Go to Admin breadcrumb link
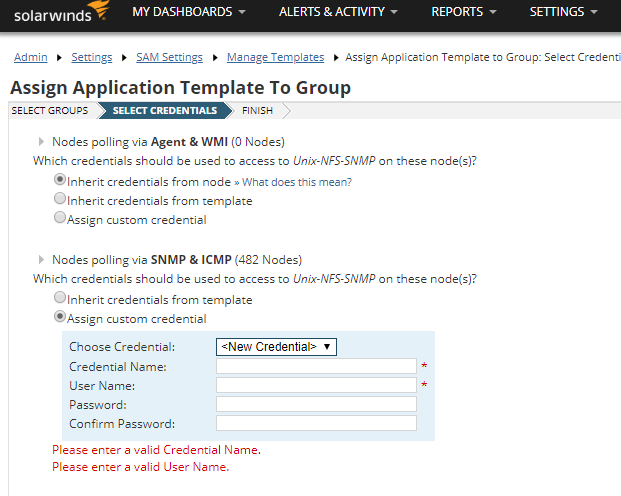Screen dimensions: 621x496 (30, 57)
